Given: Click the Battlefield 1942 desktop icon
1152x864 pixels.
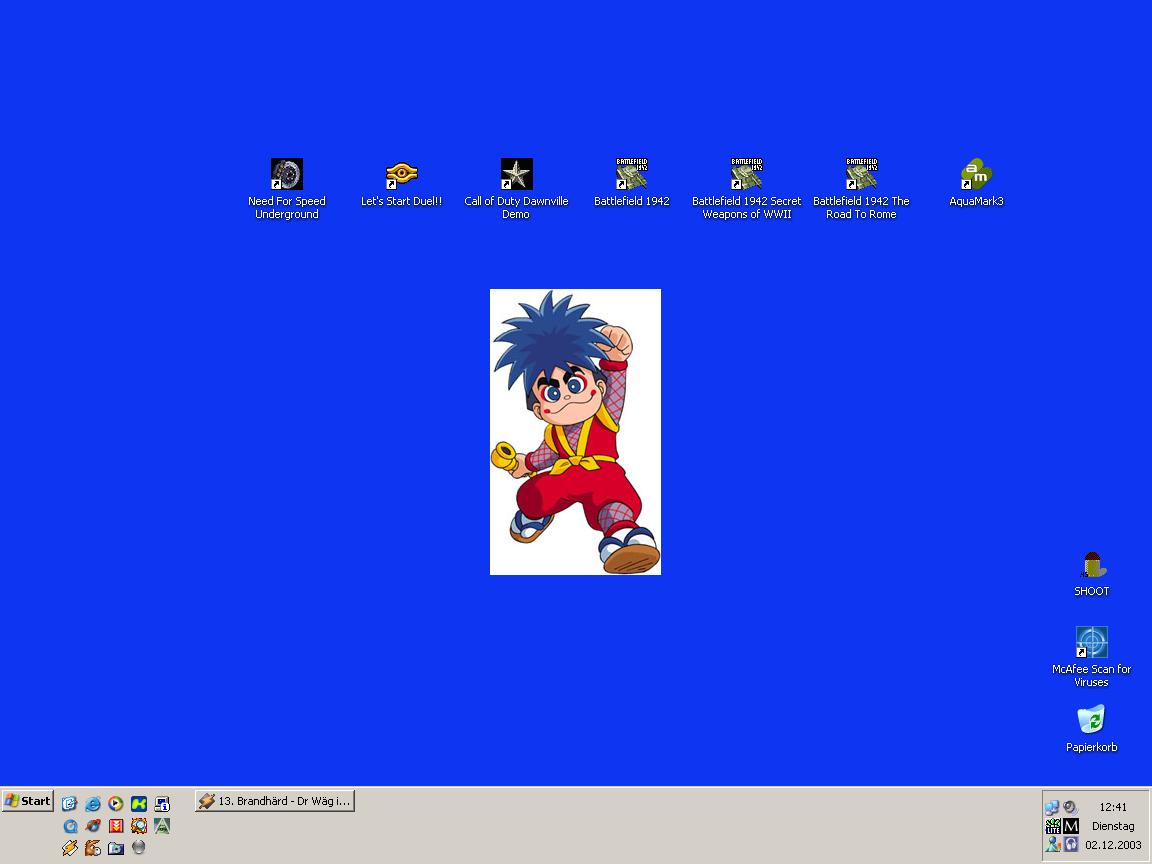Looking at the screenshot, I should 631,184.
